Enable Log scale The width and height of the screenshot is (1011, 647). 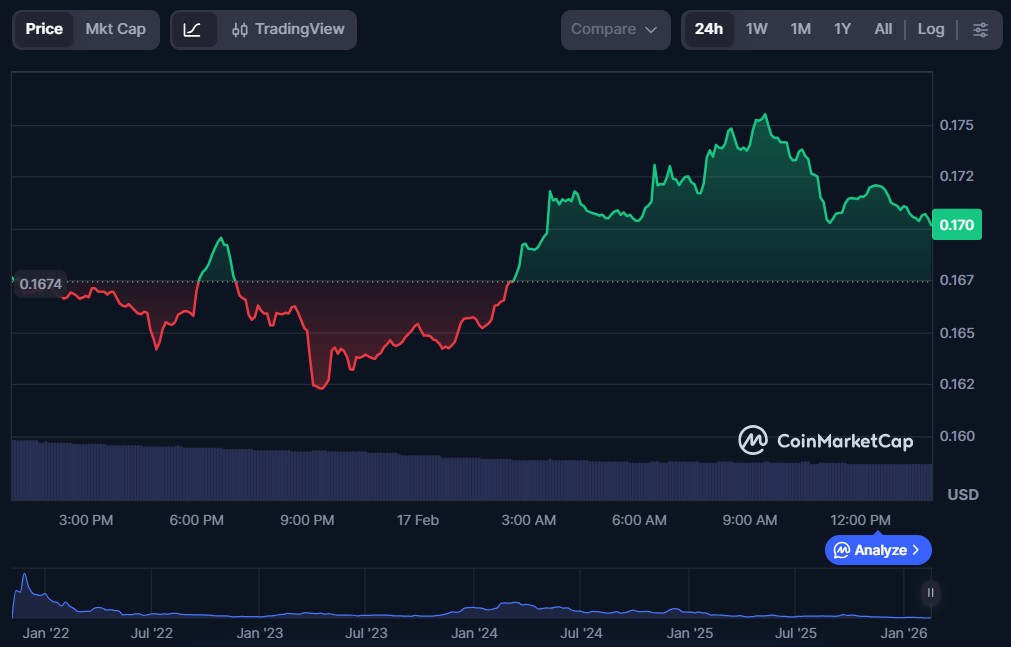click(x=930, y=29)
